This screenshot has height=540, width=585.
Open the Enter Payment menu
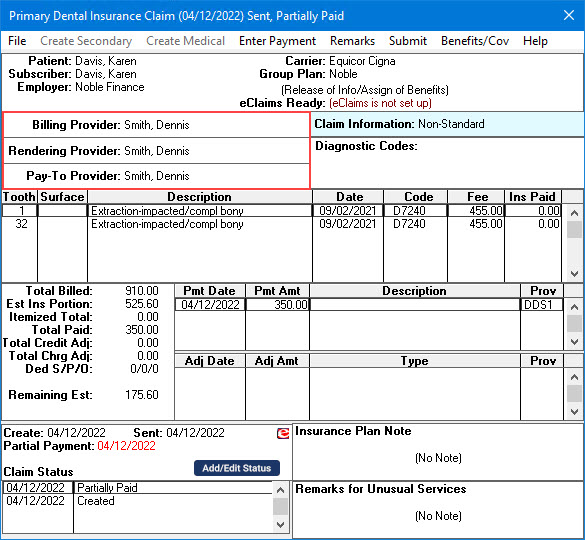277,41
